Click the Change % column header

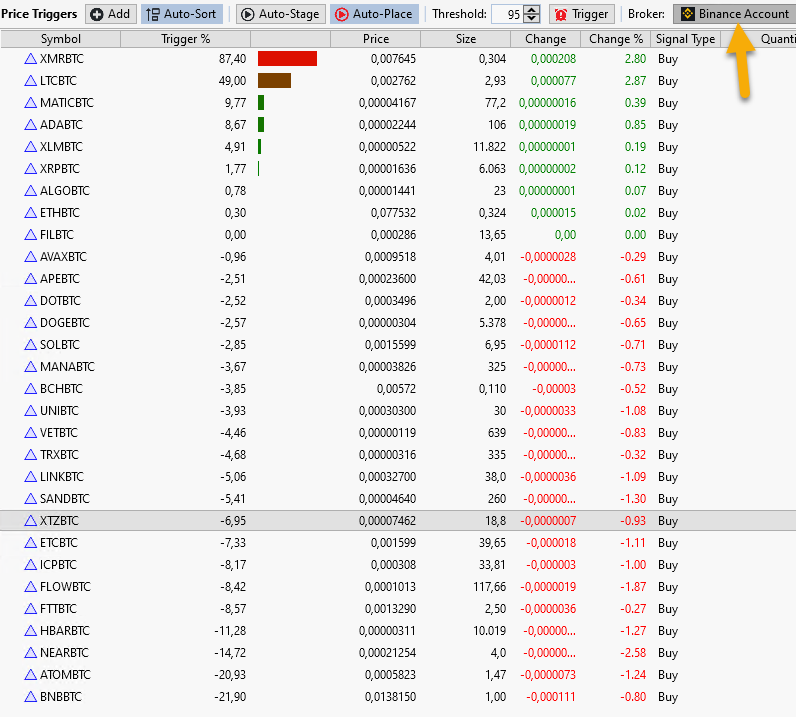[x=615, y=39]
